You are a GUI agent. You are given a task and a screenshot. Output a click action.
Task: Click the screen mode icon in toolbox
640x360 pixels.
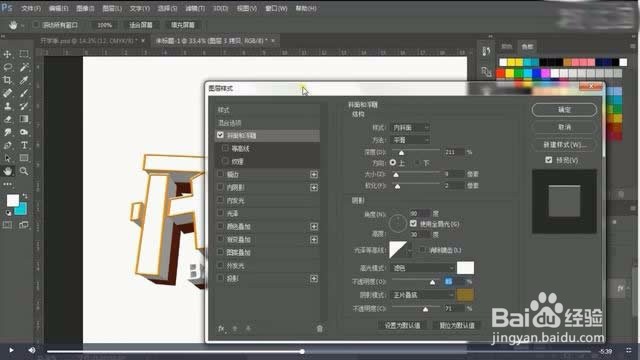pyautogui.click(x=24, y=225)
